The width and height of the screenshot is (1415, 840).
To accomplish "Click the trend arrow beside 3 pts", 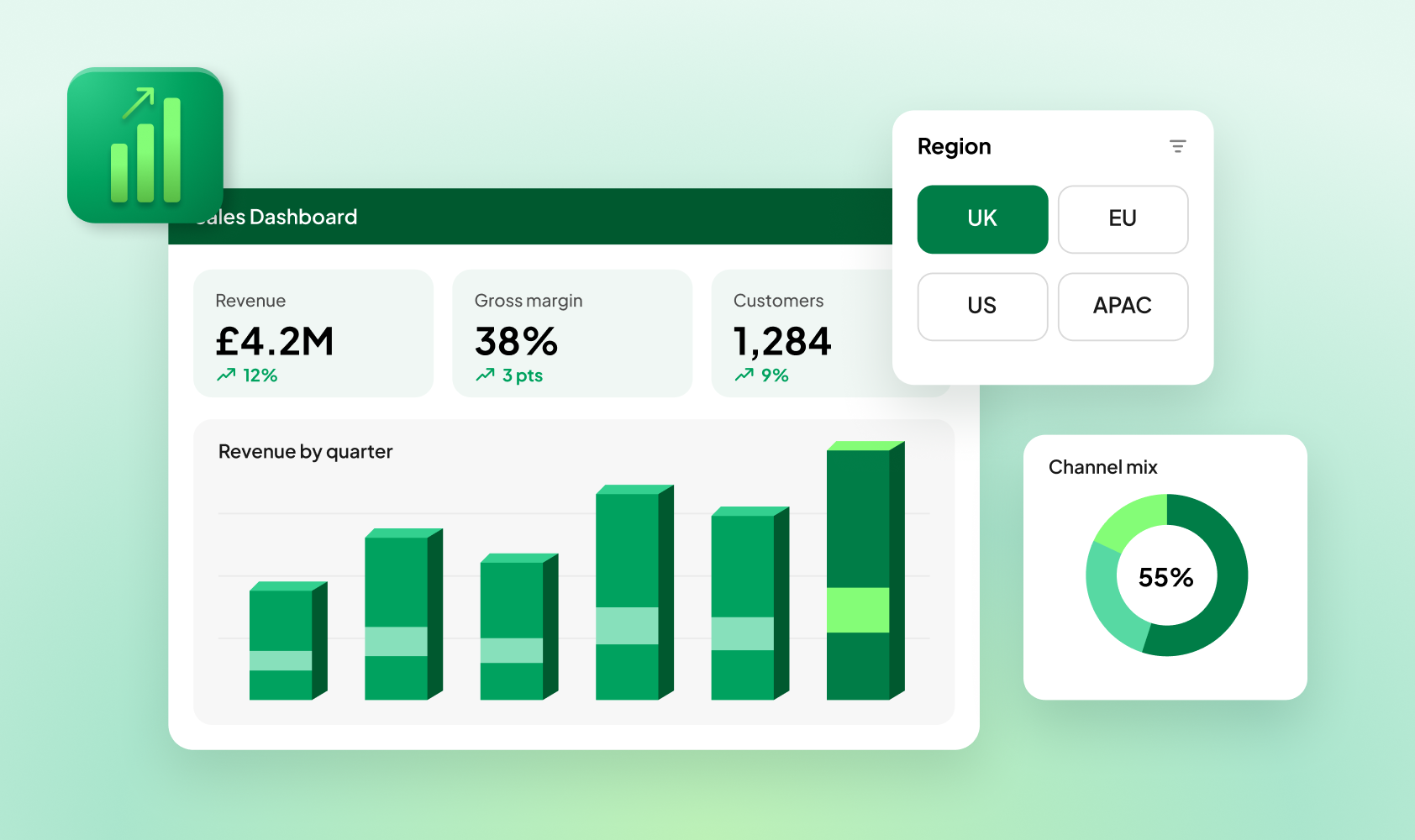I will 485,375.
